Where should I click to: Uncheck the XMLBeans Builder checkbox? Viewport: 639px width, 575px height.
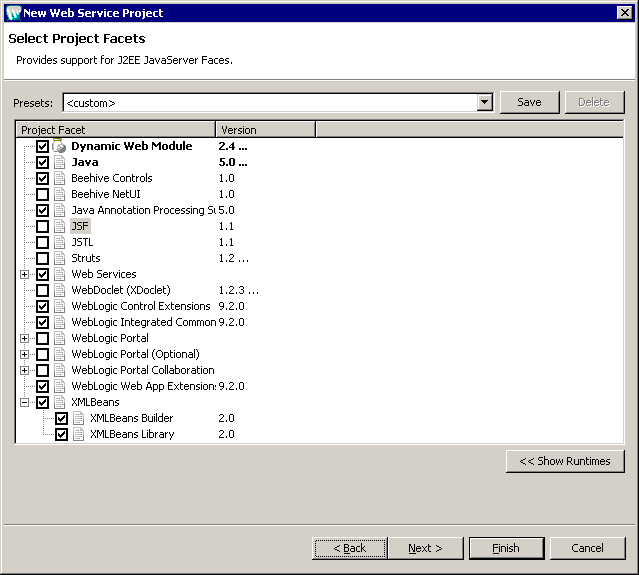click(x=62, y=418)
